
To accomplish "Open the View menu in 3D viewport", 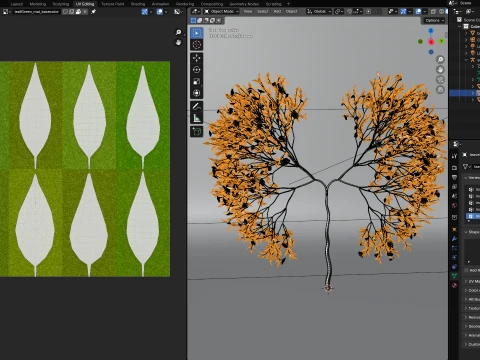I will coord(248,11).
